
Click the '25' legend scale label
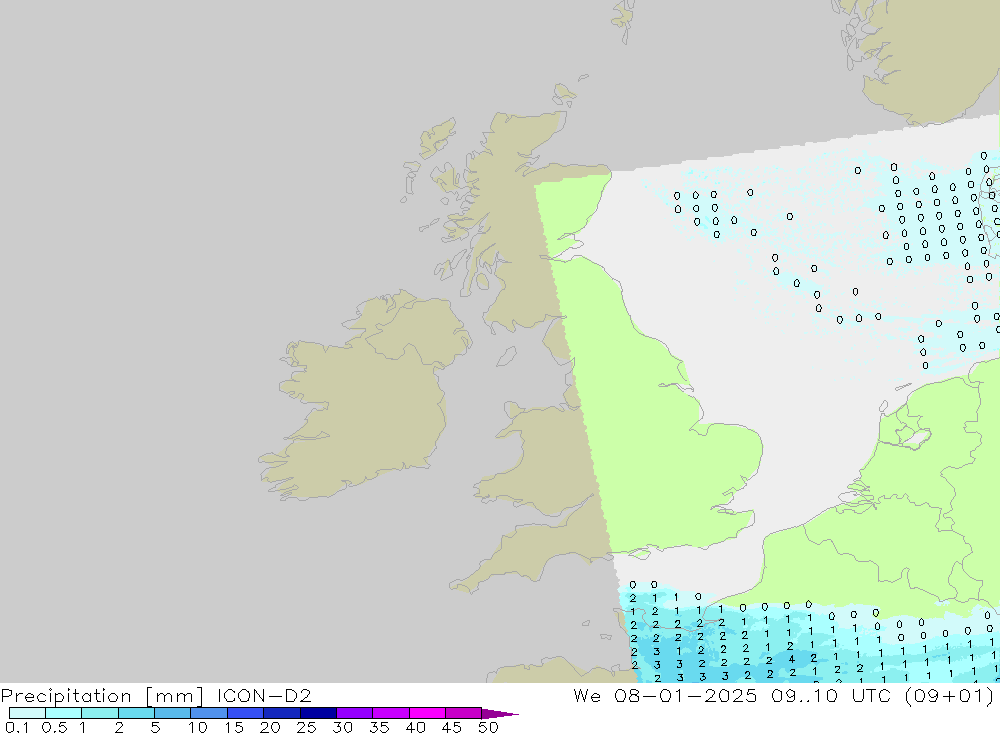[306, 727]
